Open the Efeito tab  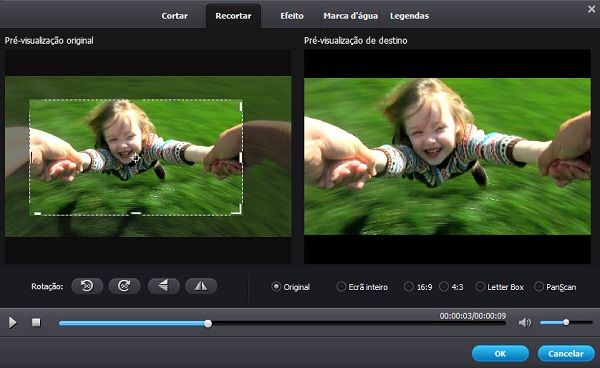pos(292,16)
